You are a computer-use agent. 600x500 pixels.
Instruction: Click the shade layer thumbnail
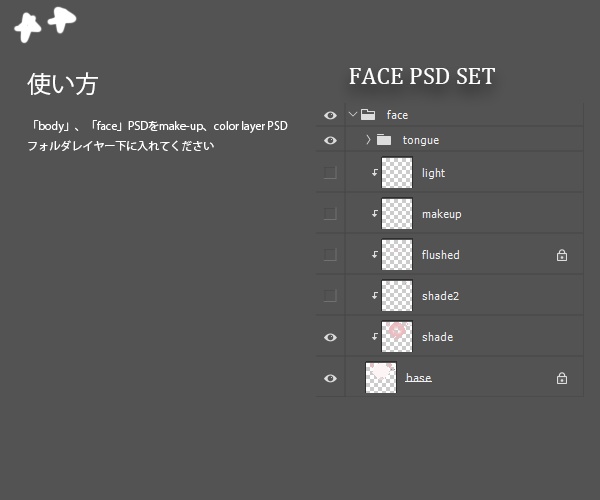(397, 337)
